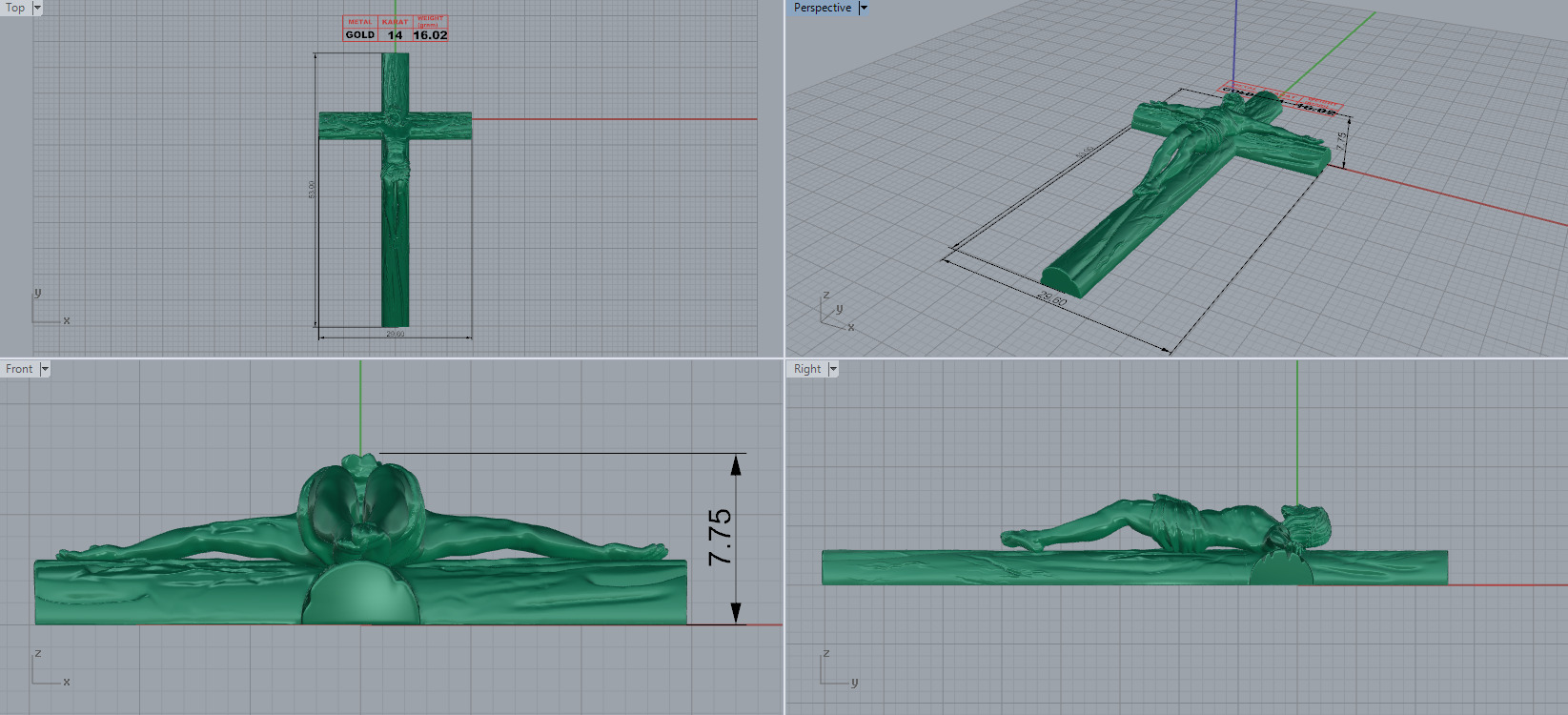Select the Top viewport title label
This screenshot has width=1568, height=715.
pos(15,8)
